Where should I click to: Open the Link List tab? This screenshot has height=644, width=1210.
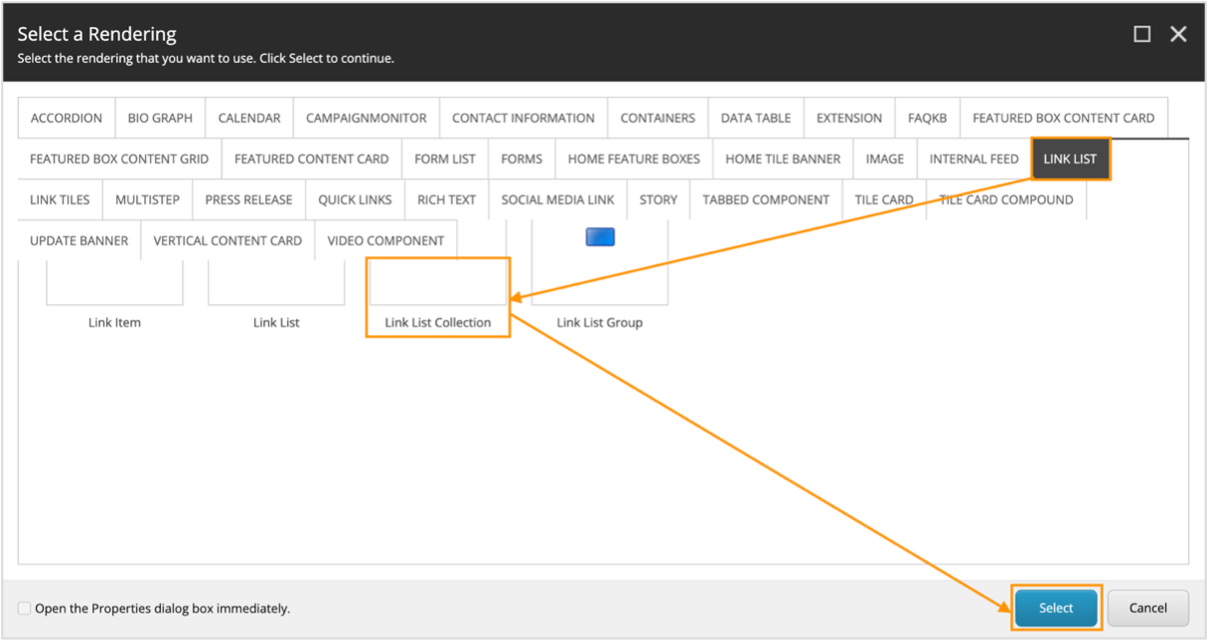(x=1070, y=159)
